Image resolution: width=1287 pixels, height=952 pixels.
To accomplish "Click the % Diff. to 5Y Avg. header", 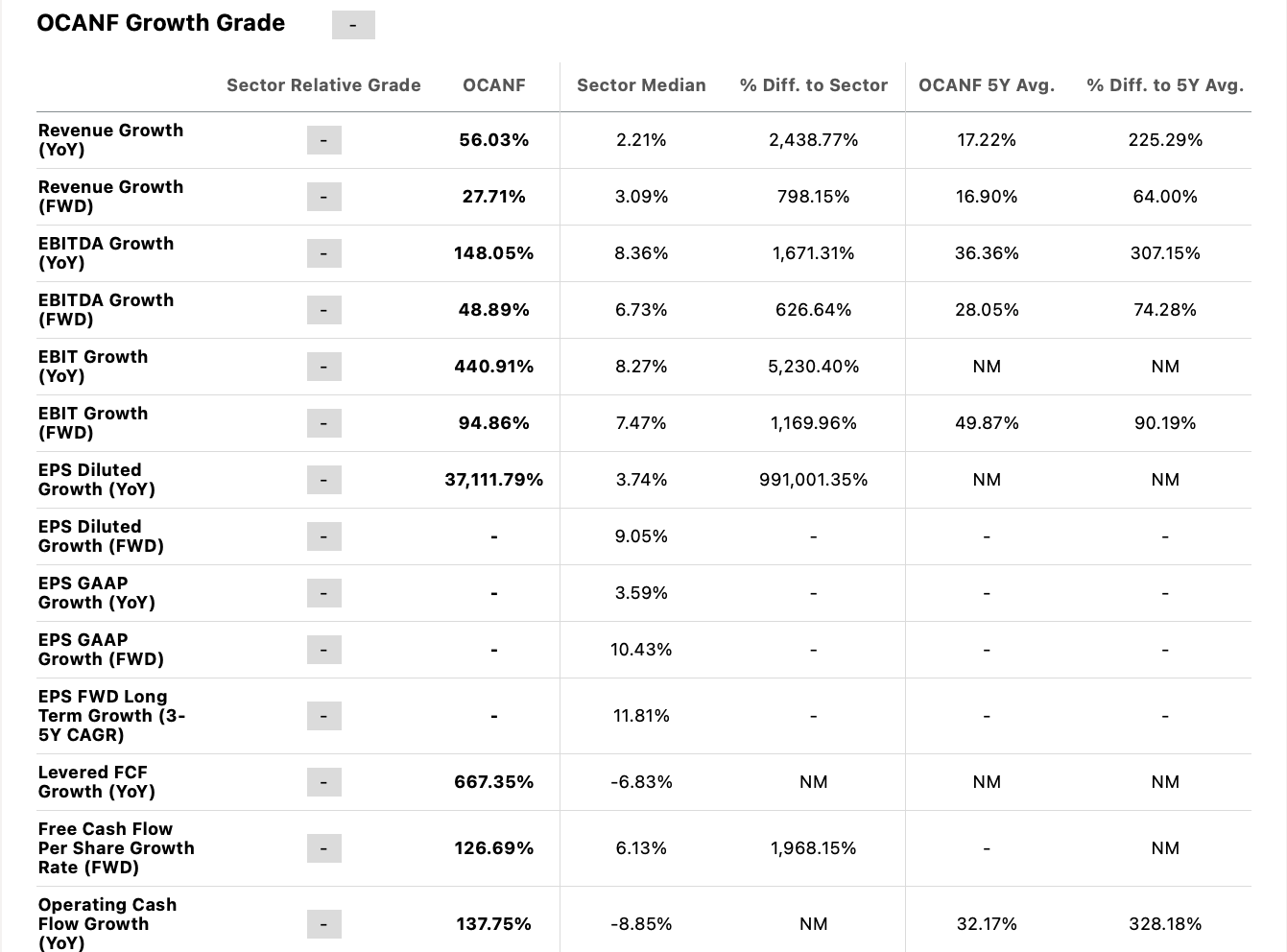I will pyautogui.click(x=1165, y=85).
